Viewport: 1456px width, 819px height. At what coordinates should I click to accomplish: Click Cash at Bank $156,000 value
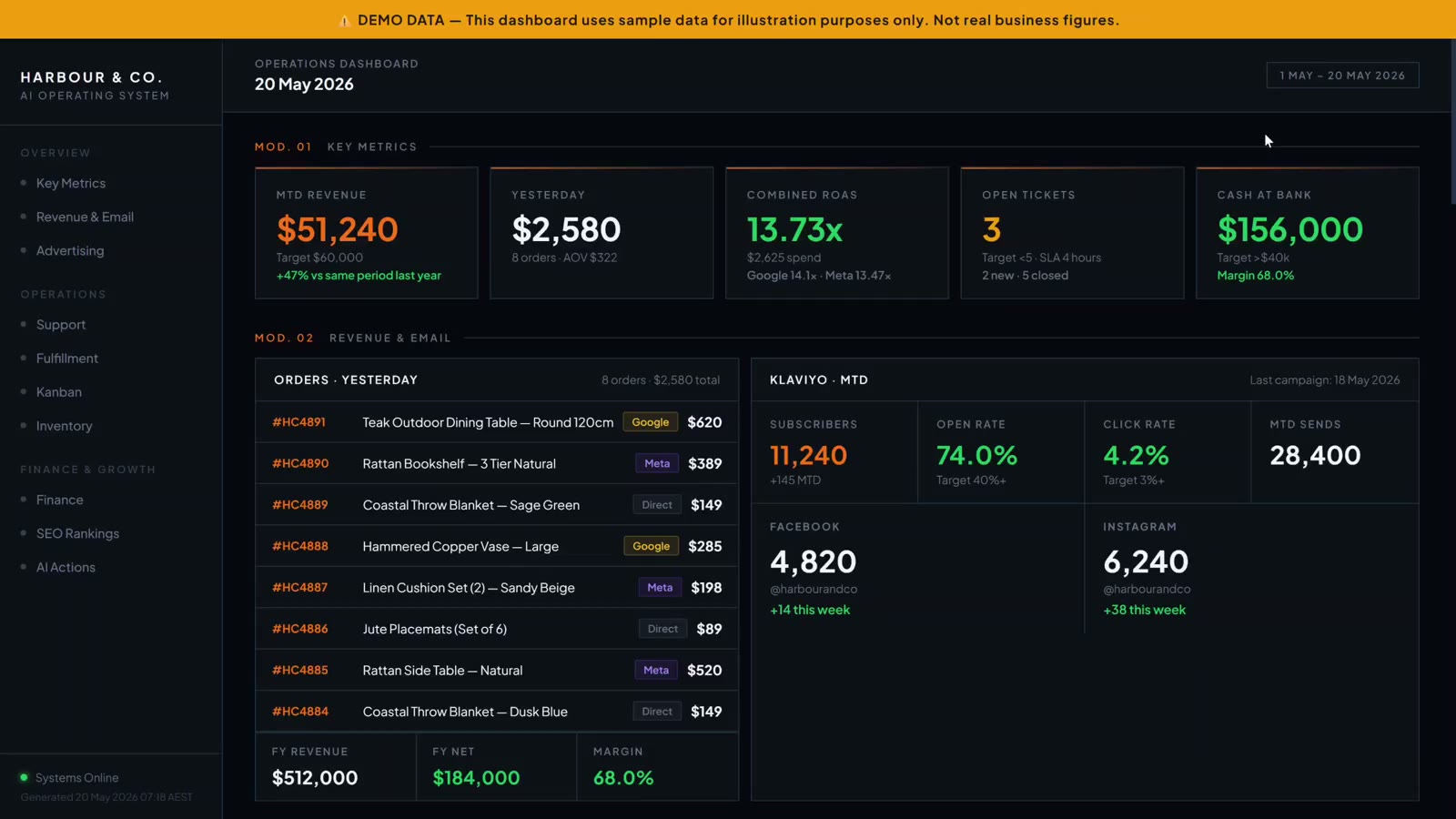pos(1290,229)
